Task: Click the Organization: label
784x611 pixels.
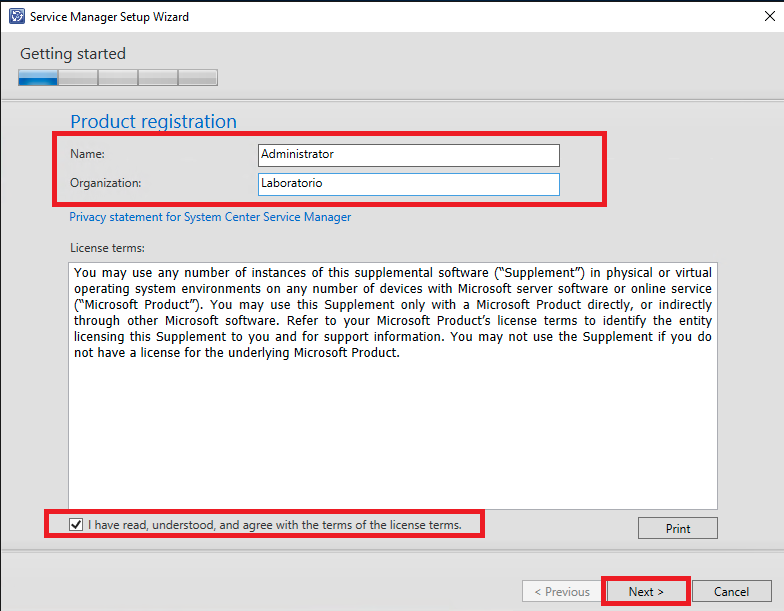Action: [106, 183]
